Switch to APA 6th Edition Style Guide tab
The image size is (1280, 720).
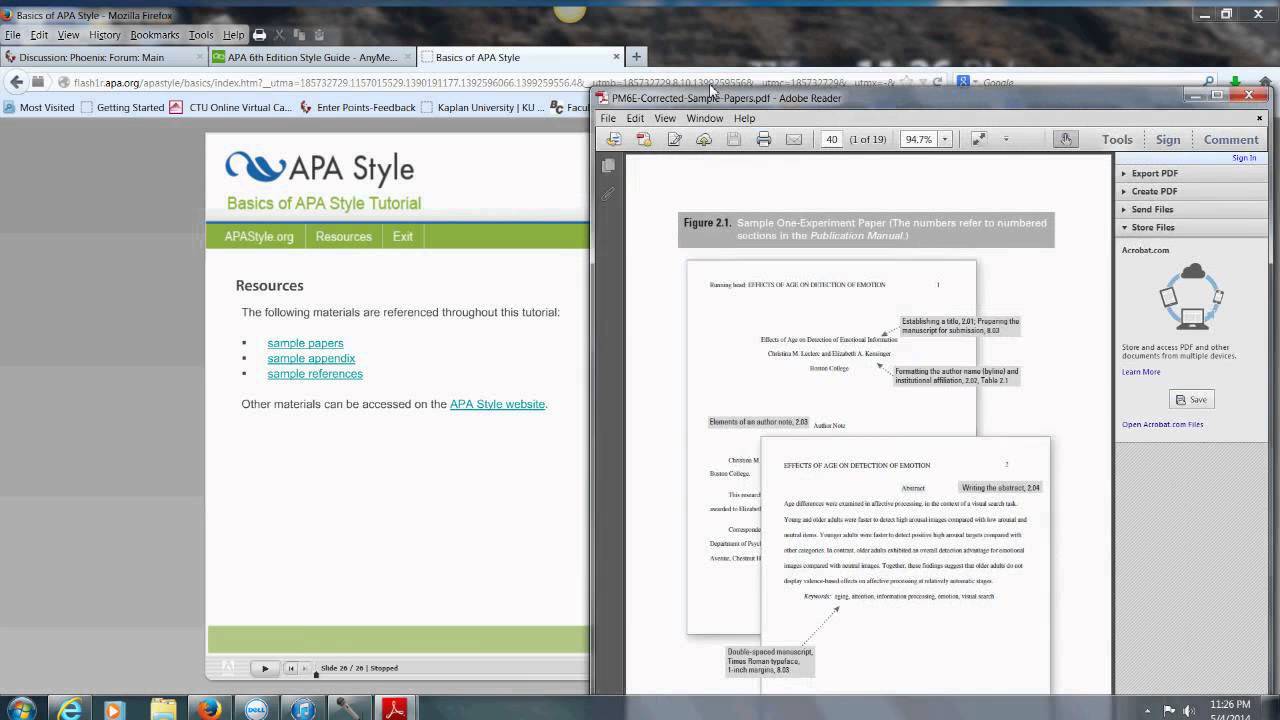coord(310,57)
